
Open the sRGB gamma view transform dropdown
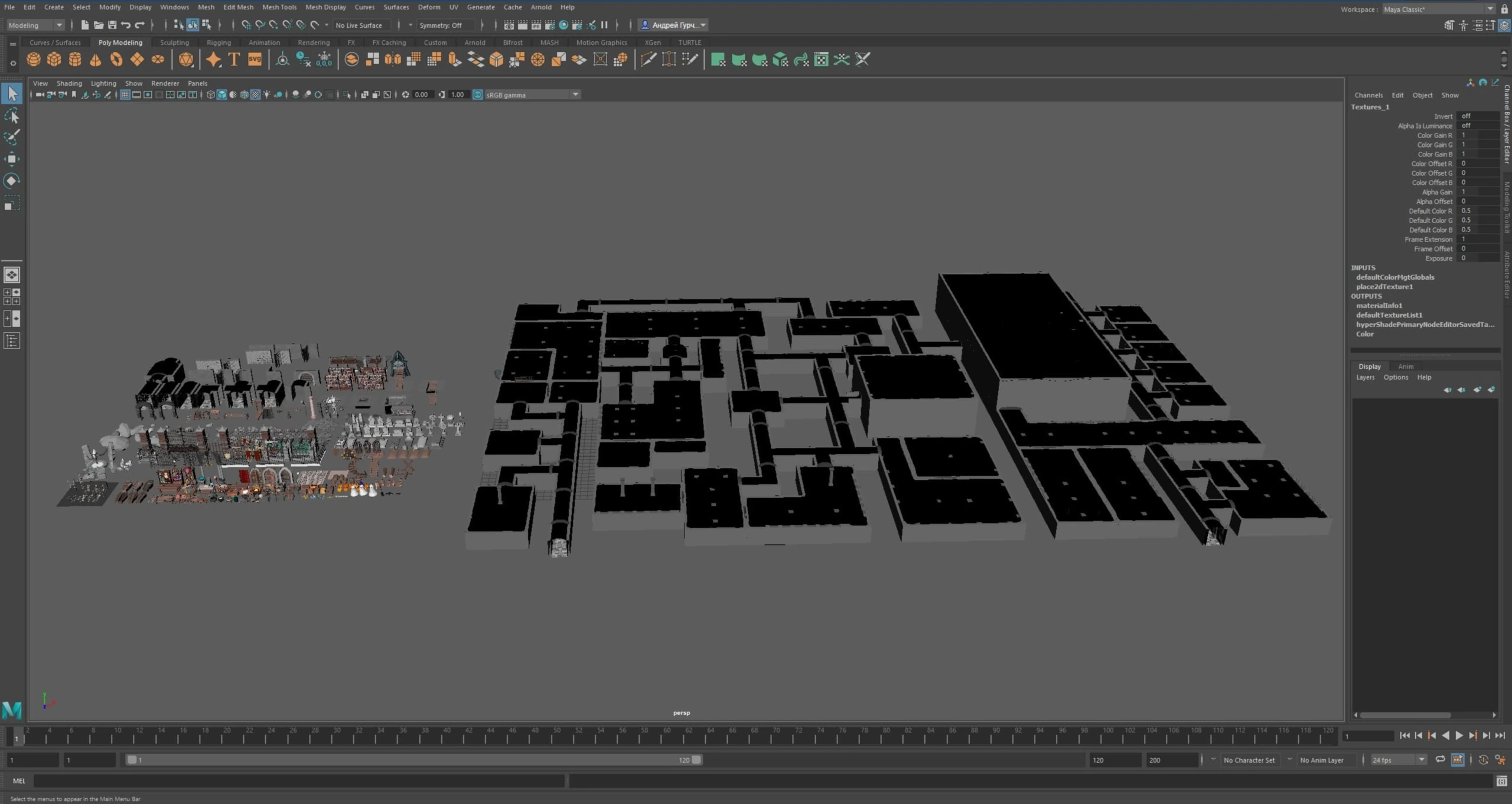(575, 94)
